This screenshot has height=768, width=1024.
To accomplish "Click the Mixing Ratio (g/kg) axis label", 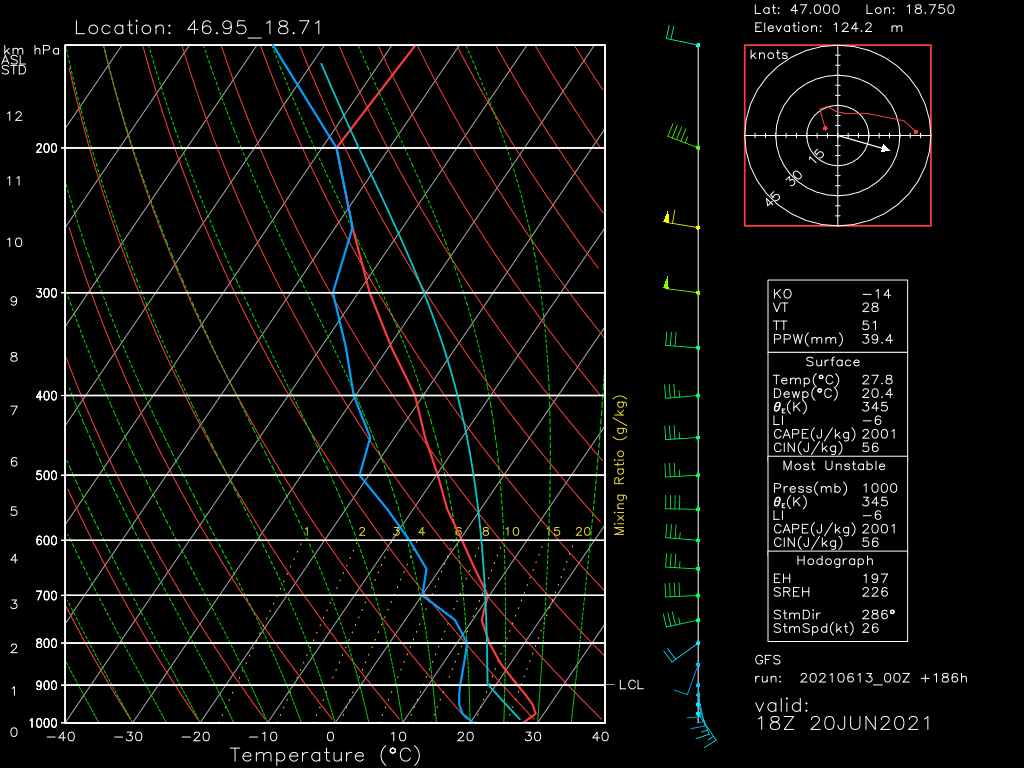I will pos(620,465).
